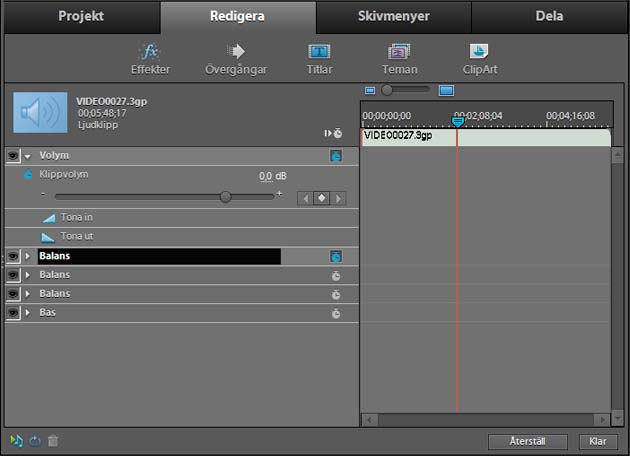Toggle Bas animation stopwatch icon
630x456 pixels.
336,313
